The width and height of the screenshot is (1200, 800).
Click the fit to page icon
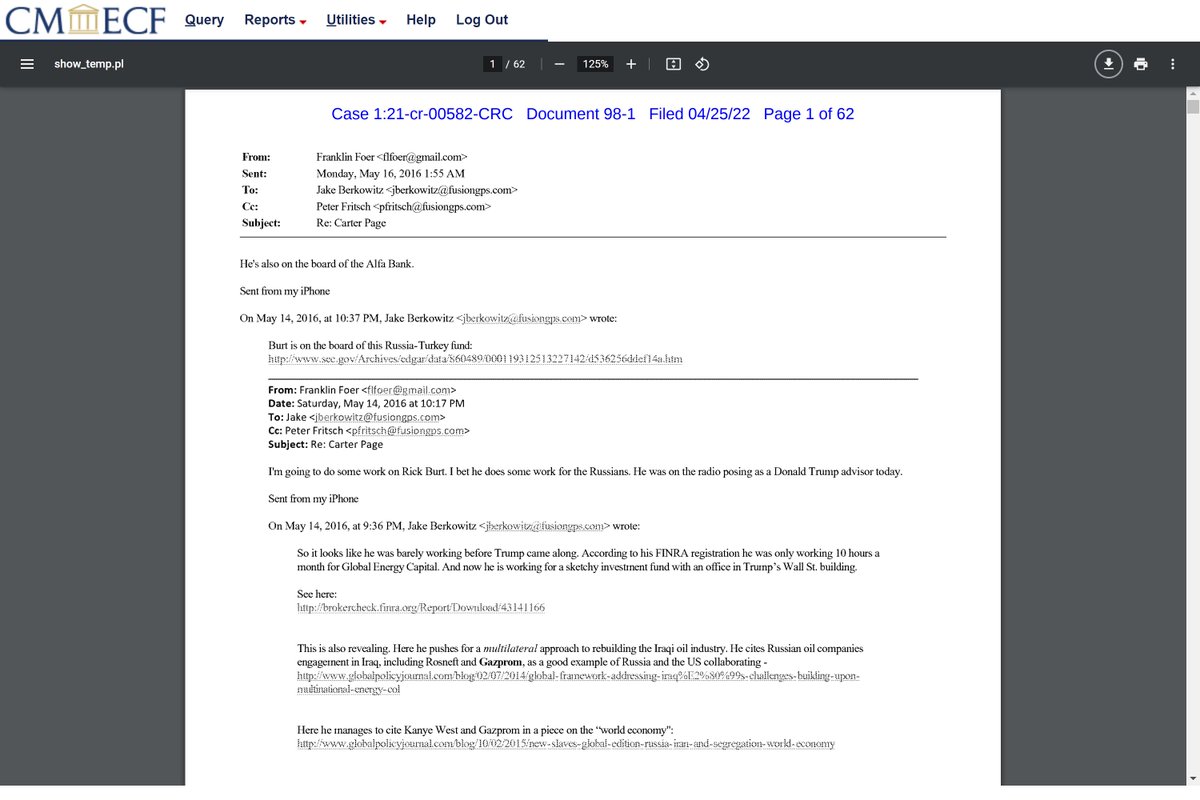pos(673,64)
